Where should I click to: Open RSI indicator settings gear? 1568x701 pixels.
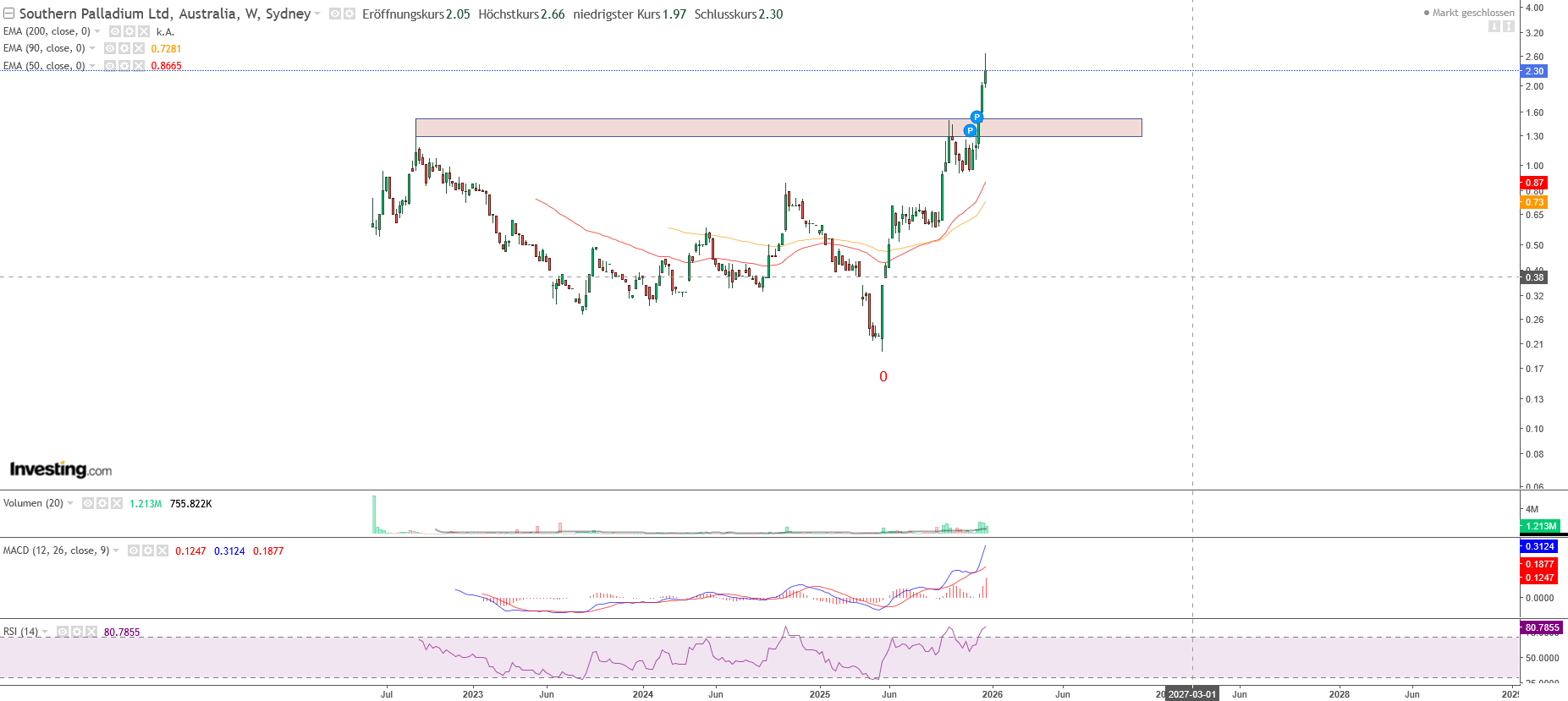[77, 632]
